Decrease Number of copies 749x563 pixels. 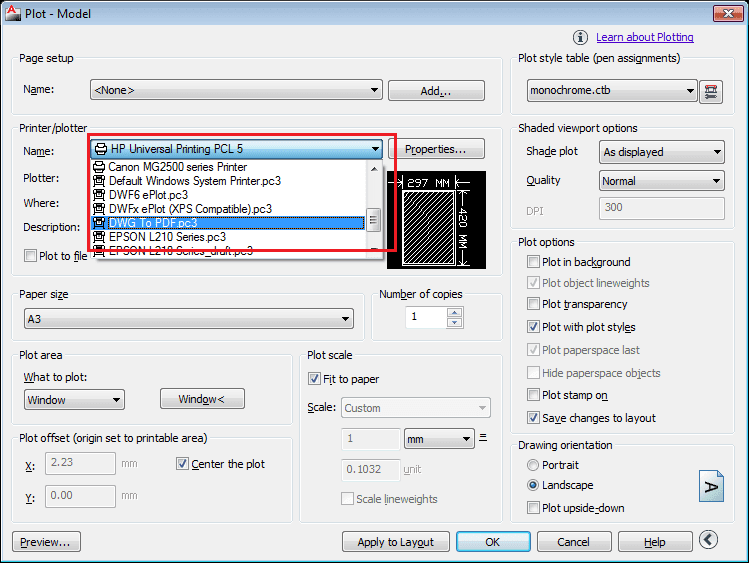[455, 323]
